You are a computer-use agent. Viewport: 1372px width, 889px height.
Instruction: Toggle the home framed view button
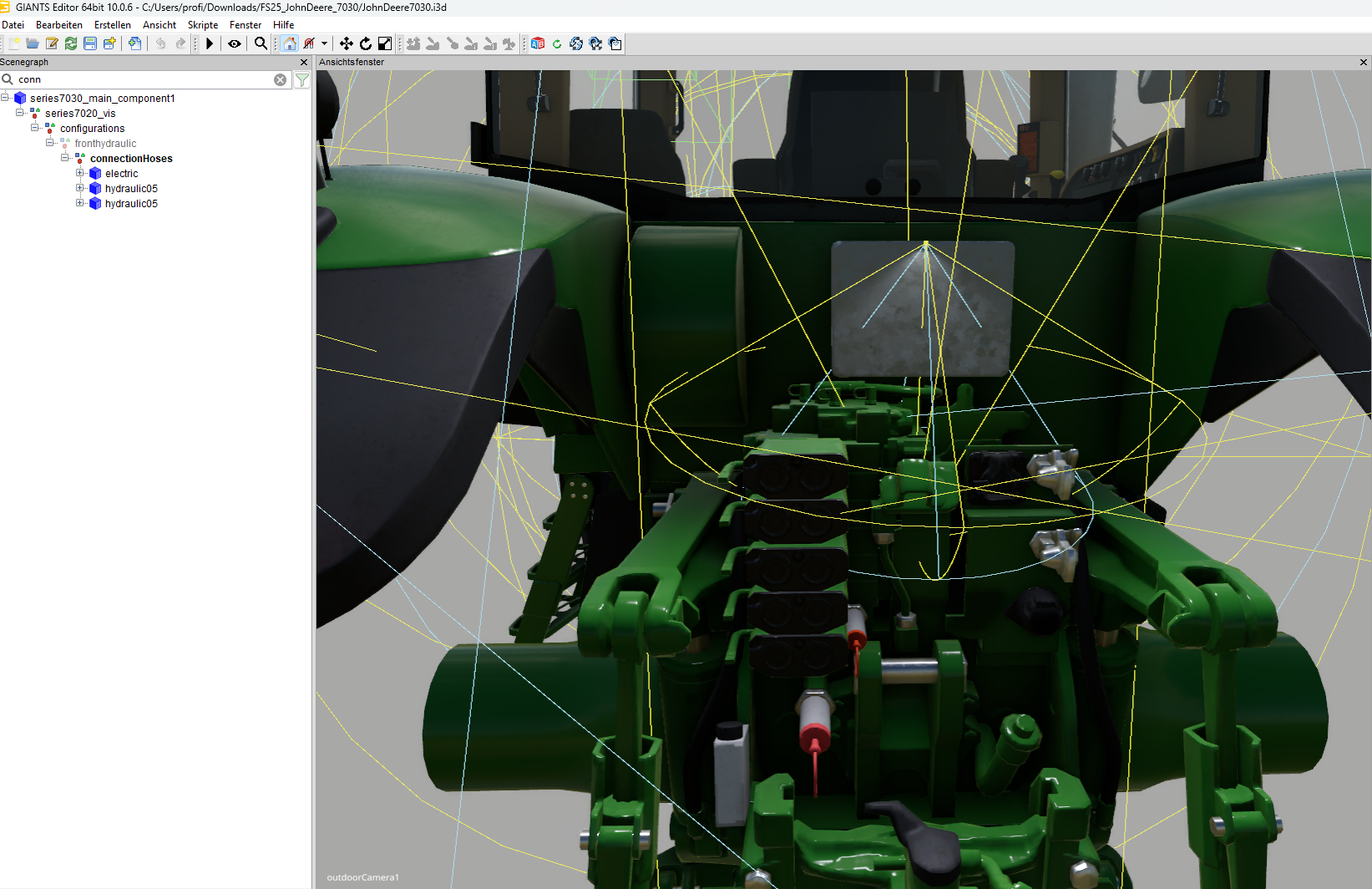[290, 43]
